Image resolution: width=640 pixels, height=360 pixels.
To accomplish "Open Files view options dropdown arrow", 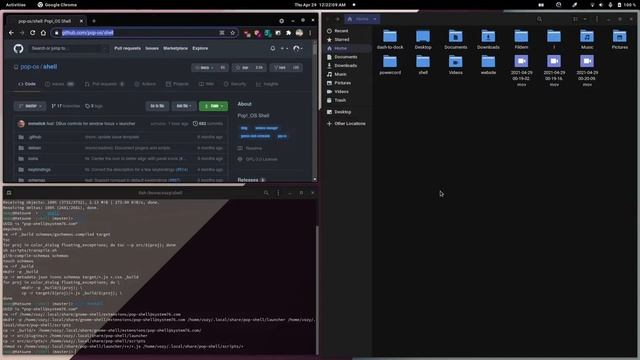I will coord(585,19).
